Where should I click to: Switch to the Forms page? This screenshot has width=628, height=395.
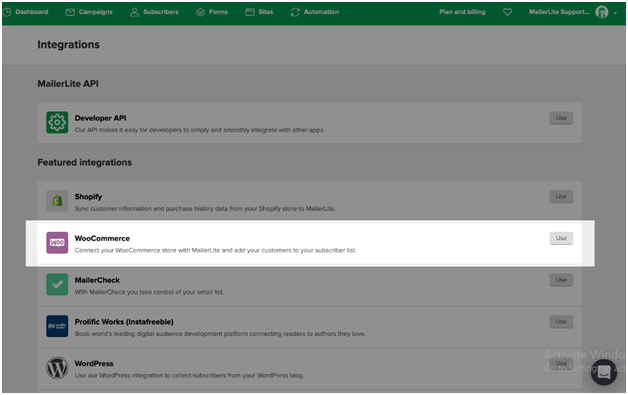click(x=212, y=12)
